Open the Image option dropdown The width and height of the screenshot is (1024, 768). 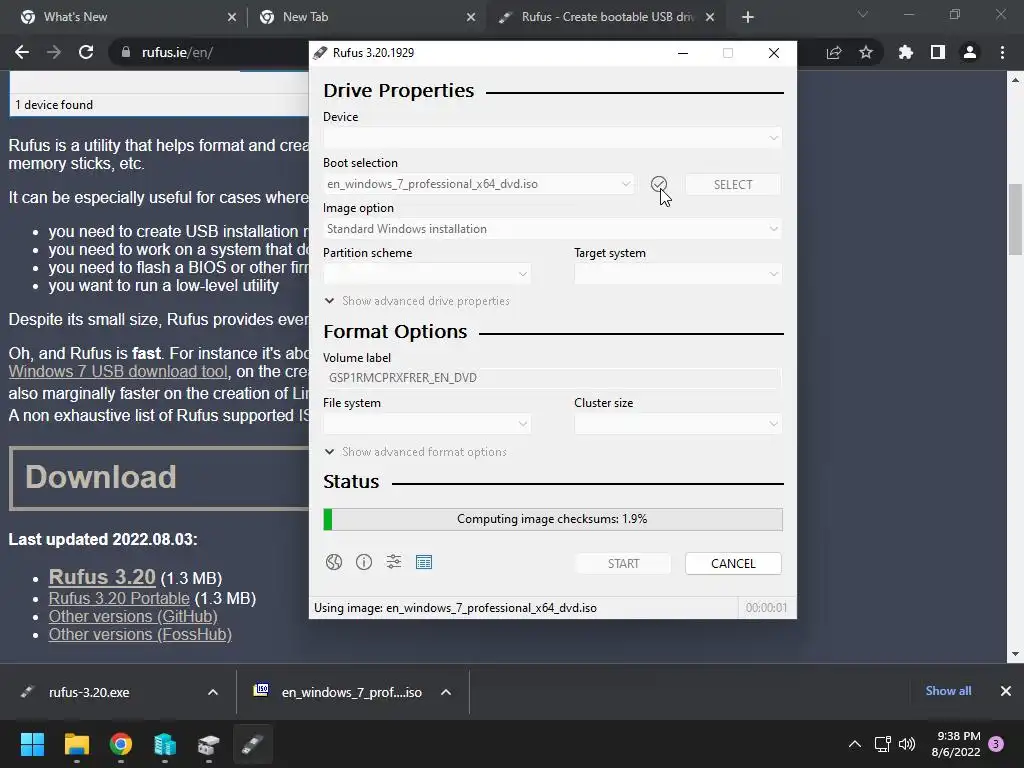click(x=552, y=229)
